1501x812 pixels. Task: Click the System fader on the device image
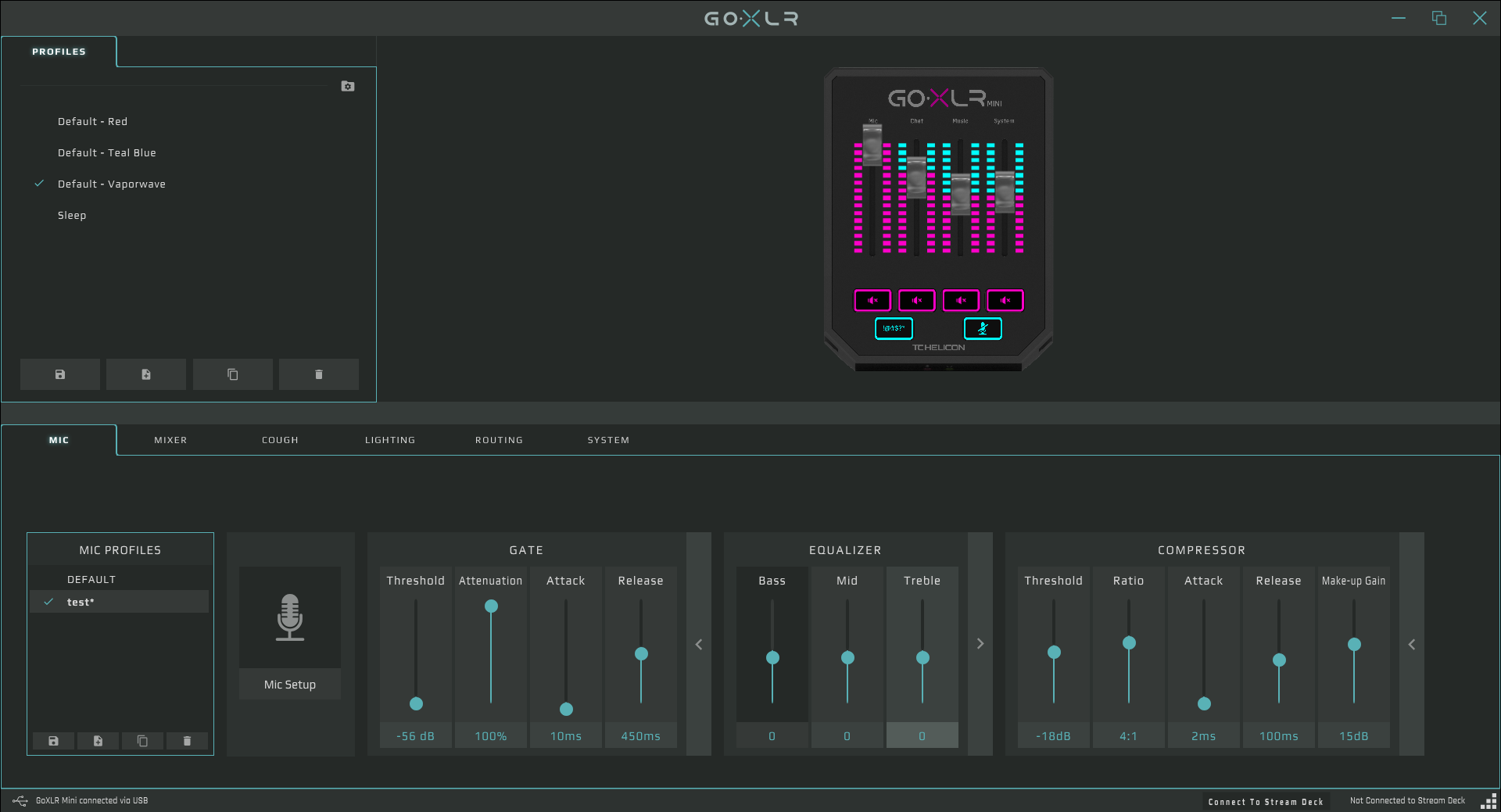1005,192
